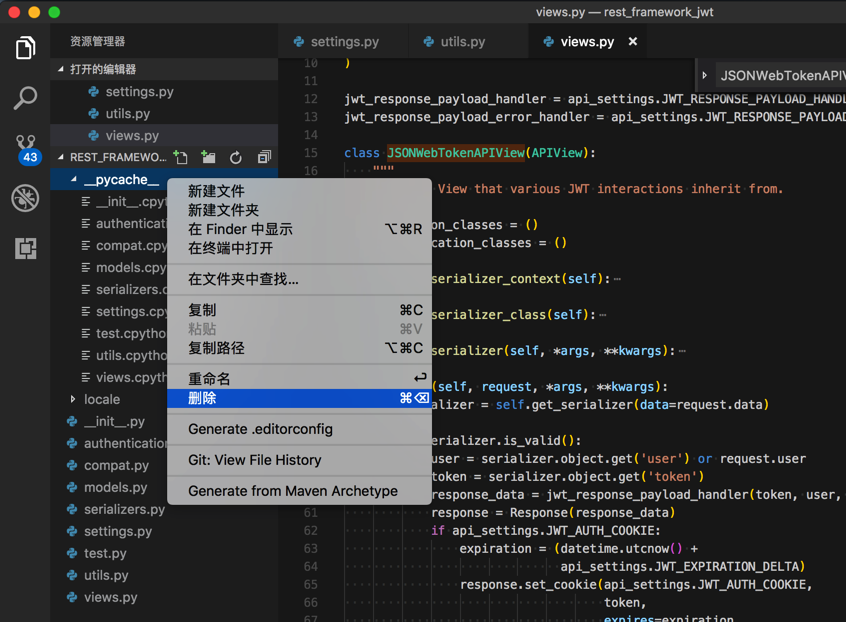The height and width of the screenshot is (622, 846).
Task: Collapse the __pycache__ folder
Action: tap(73, 179)
